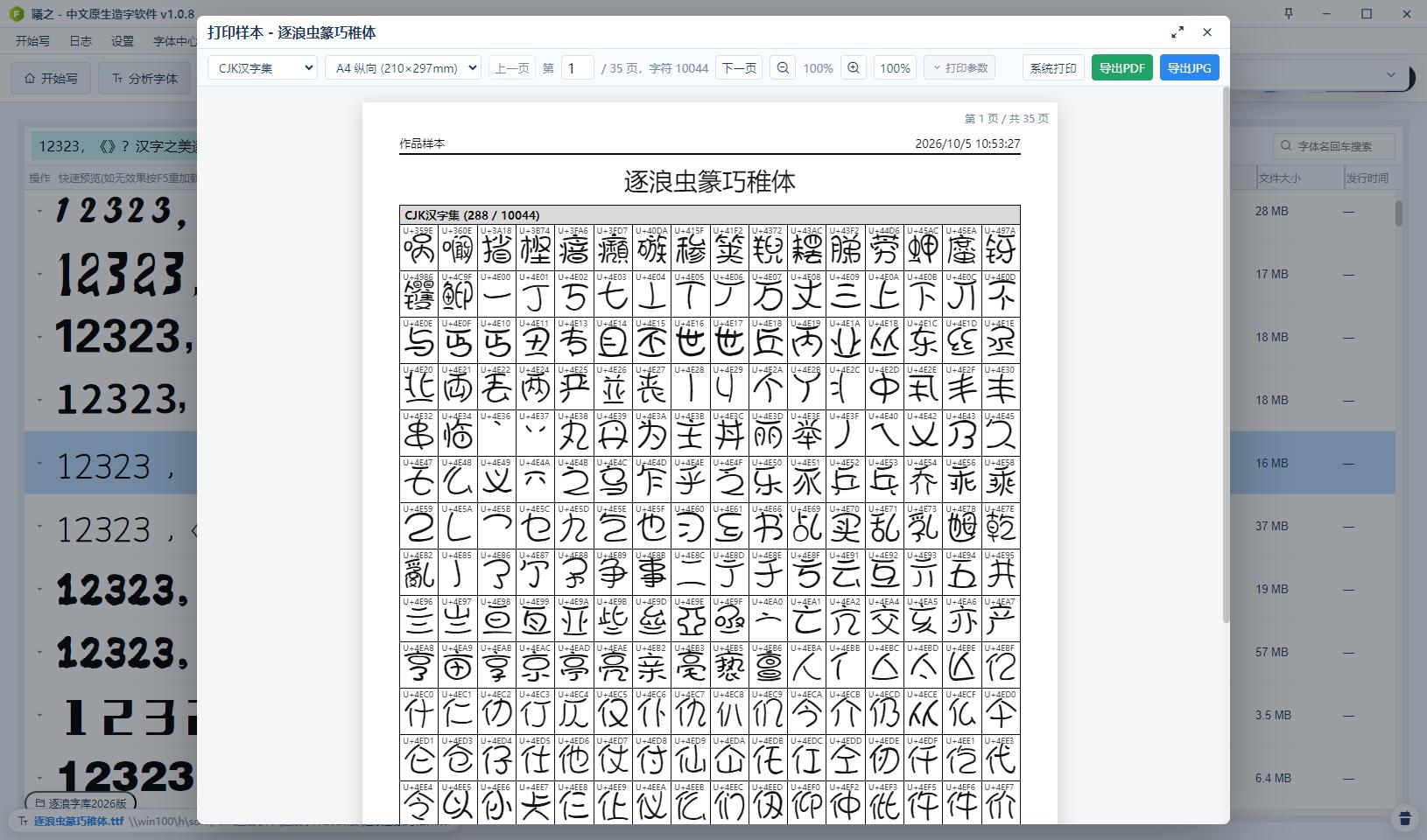Click the print dialog vertical scrollbar

coord(1226,354)
